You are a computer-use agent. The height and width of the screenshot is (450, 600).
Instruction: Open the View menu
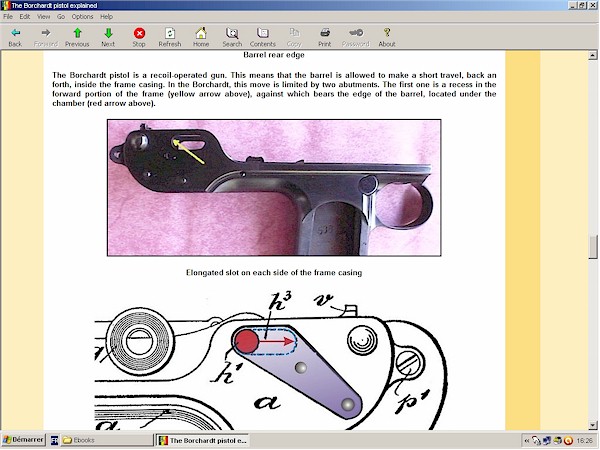click(44, 17)
